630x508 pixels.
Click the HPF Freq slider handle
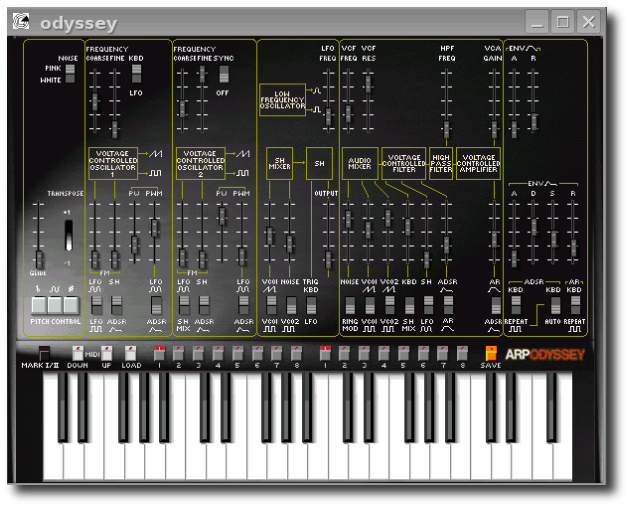446,129
